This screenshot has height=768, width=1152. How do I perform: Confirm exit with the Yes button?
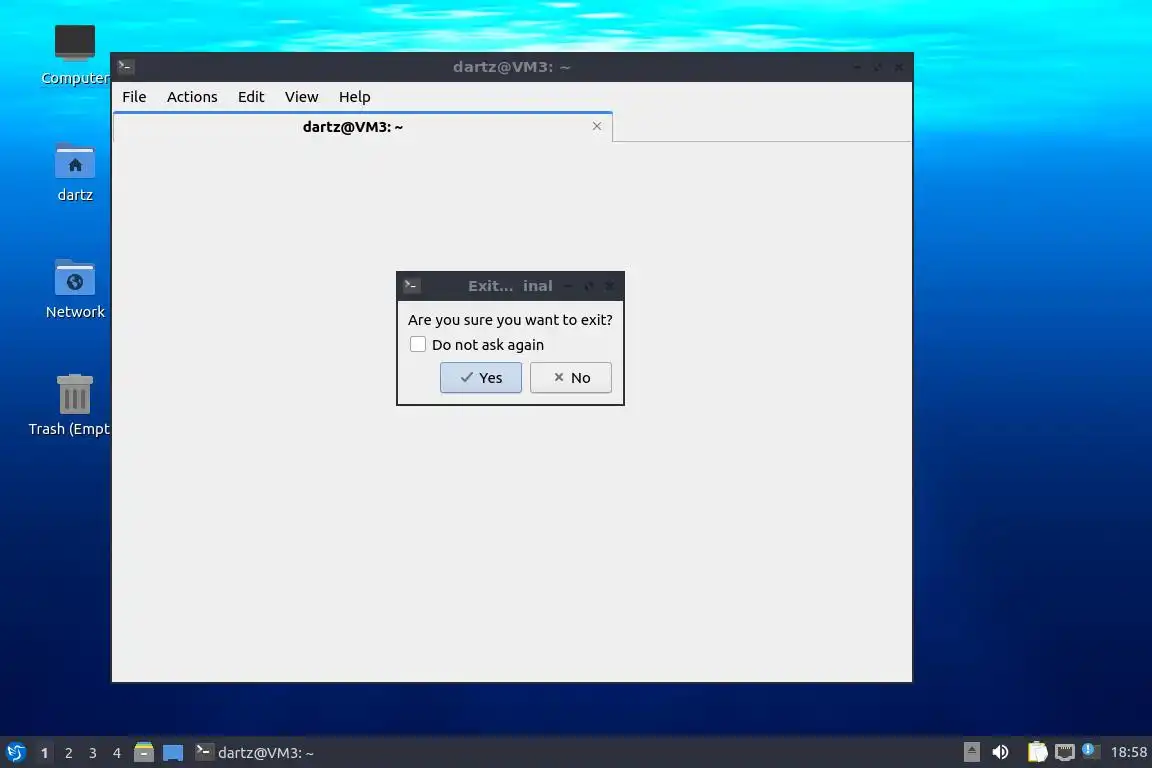click(480, 378)
